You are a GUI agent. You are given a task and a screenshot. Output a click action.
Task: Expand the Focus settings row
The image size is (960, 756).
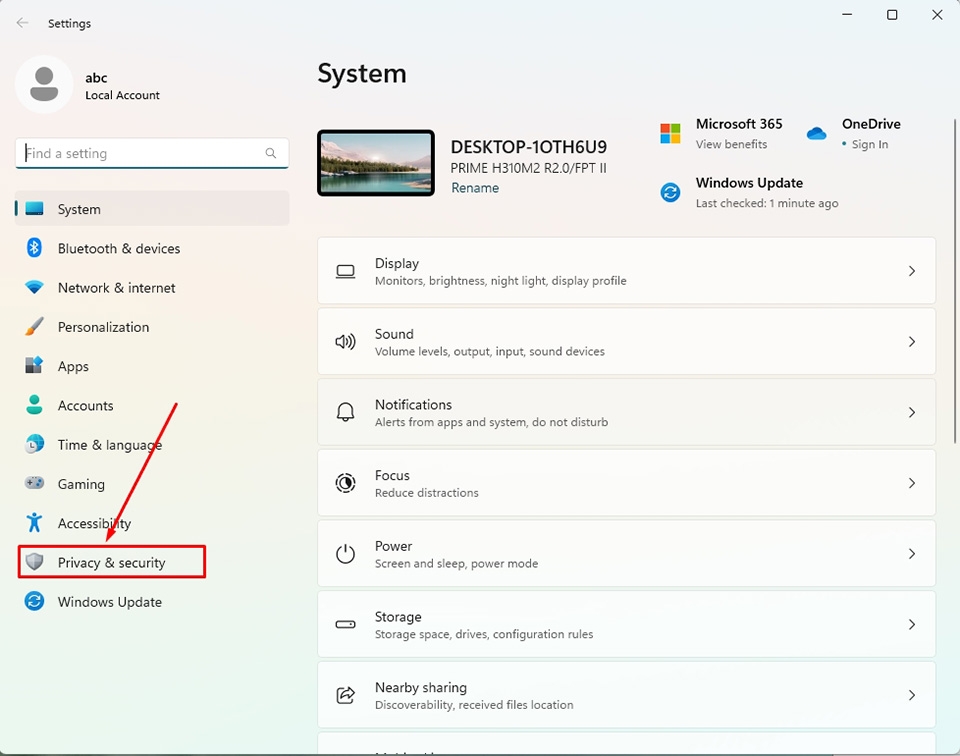(x=911, y=482)
